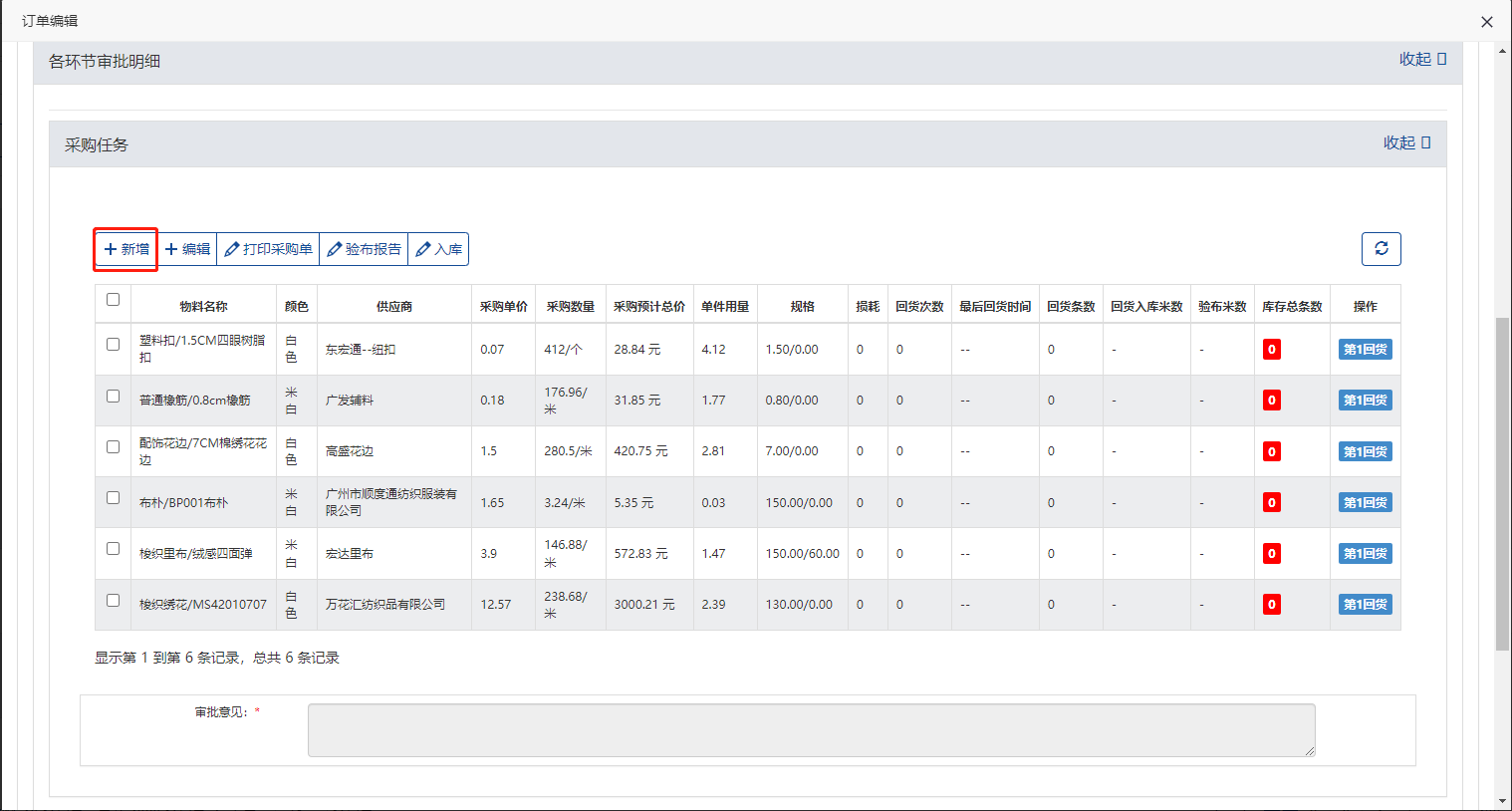The width and height of the screenshot is (1512, 811).
Task: Collapse the 采购任务 panel
Action: coord(1405,143)
